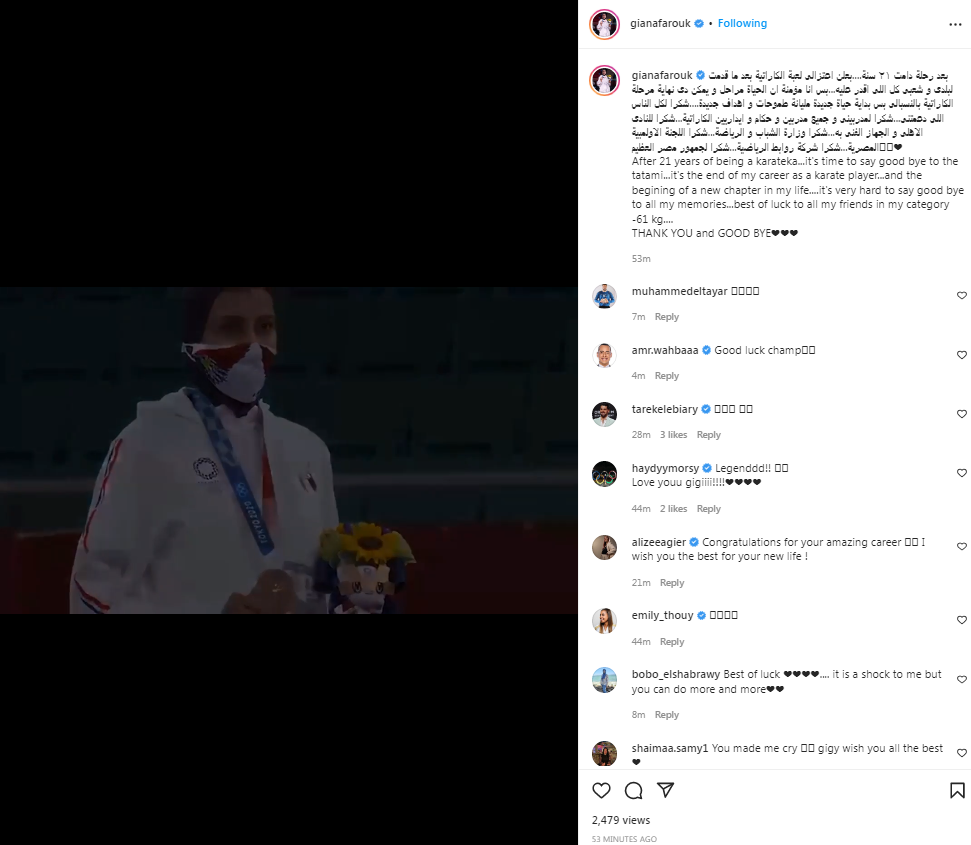Reply to alizeeagier's comment
This screenshot has width=971, height=845.
[672, 583]
